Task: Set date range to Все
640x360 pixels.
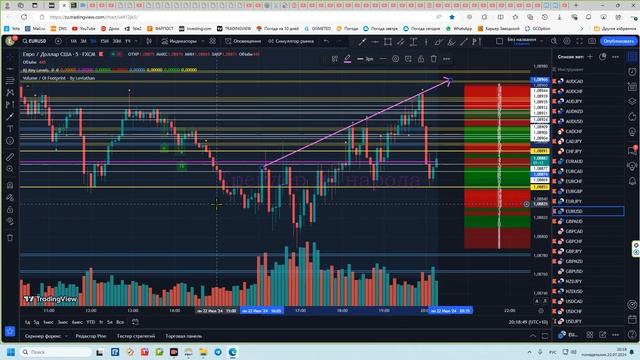Action: (x=120, y=322)
